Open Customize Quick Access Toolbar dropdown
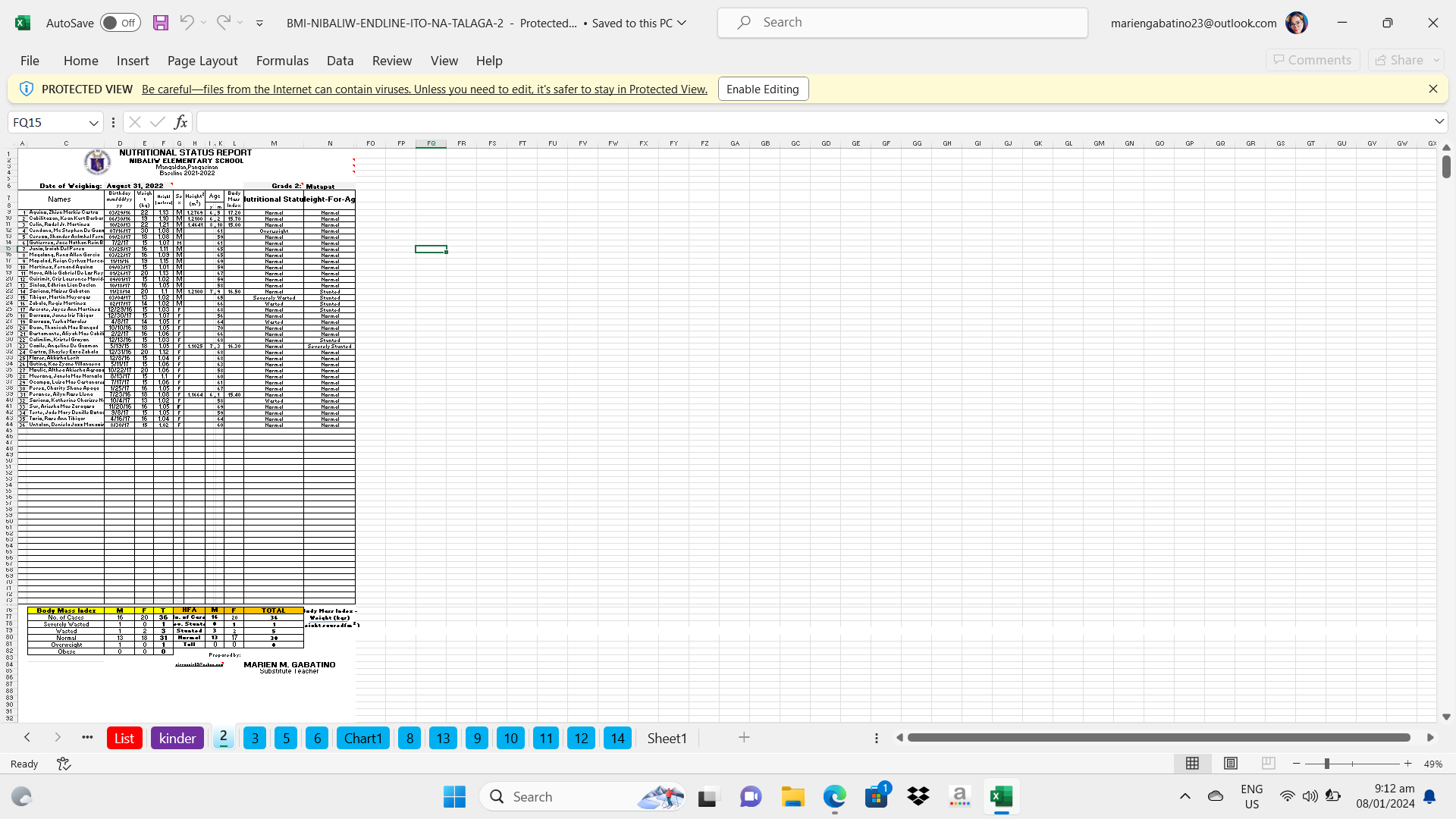This screenshot has height=819, width=1456. pyautogui.click(x=259, y=23)
